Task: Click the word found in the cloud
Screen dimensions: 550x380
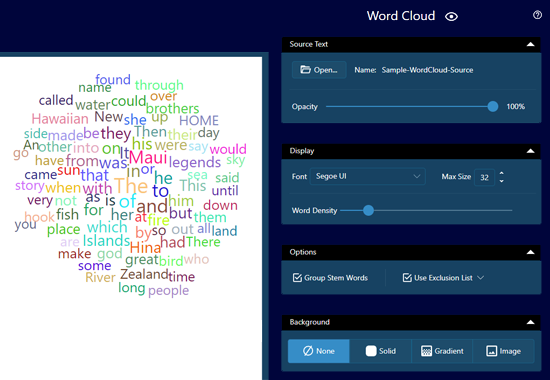Action: (113, 79)
